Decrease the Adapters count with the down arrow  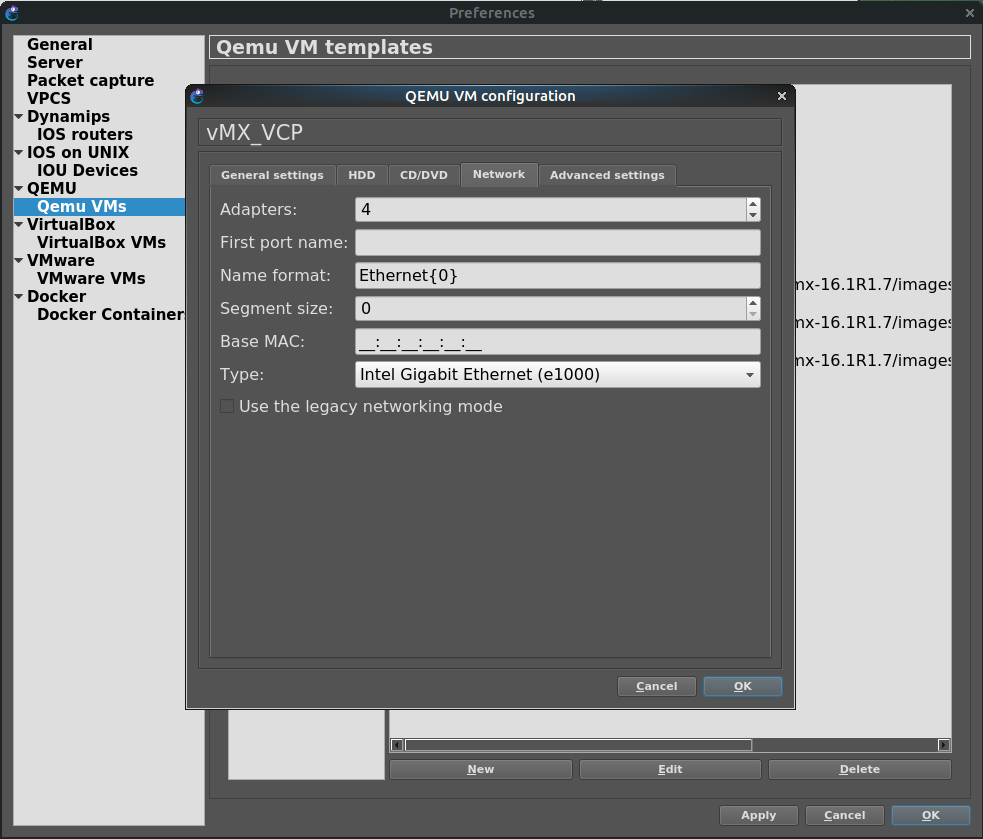coord(753,215)
